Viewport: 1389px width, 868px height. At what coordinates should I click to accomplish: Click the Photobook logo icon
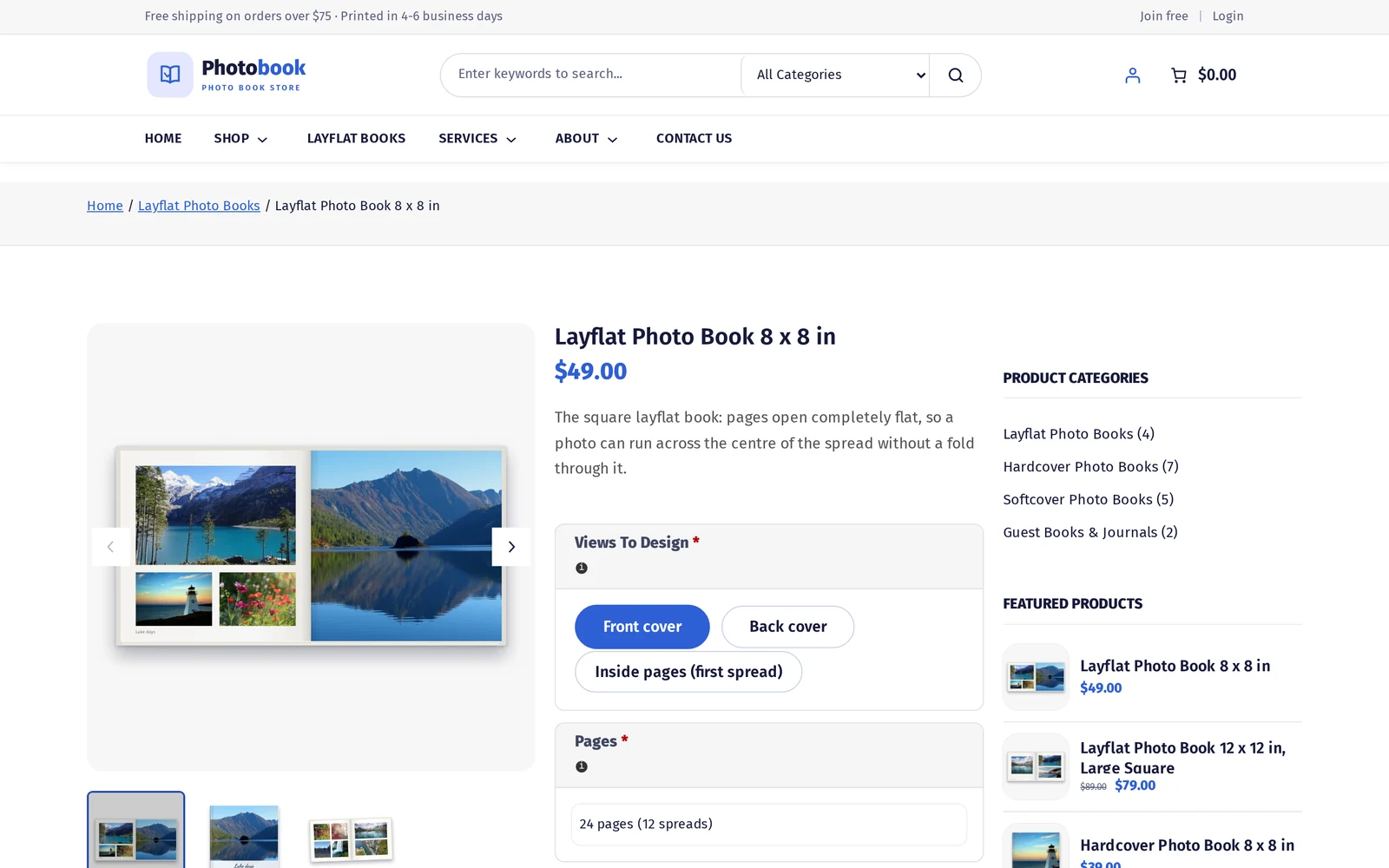tap(170, 75)
